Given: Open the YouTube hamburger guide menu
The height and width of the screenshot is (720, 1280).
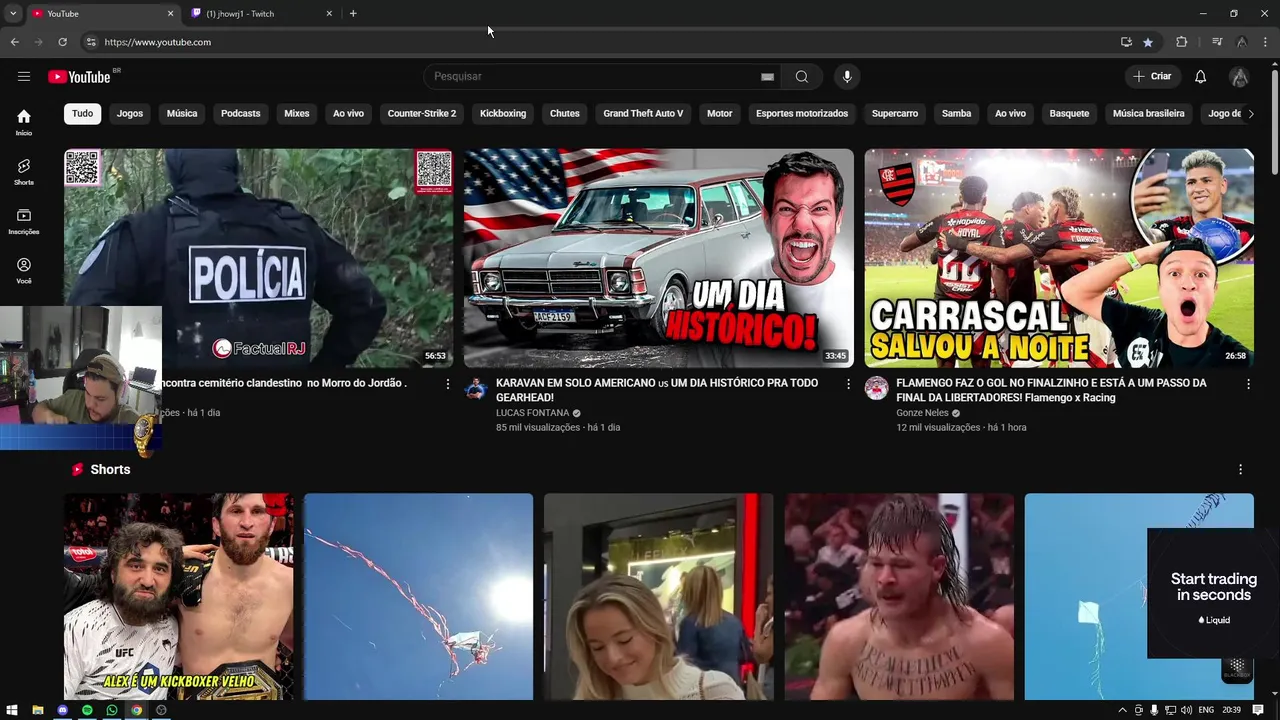Looking at the screenshot, I should [24, 76].
